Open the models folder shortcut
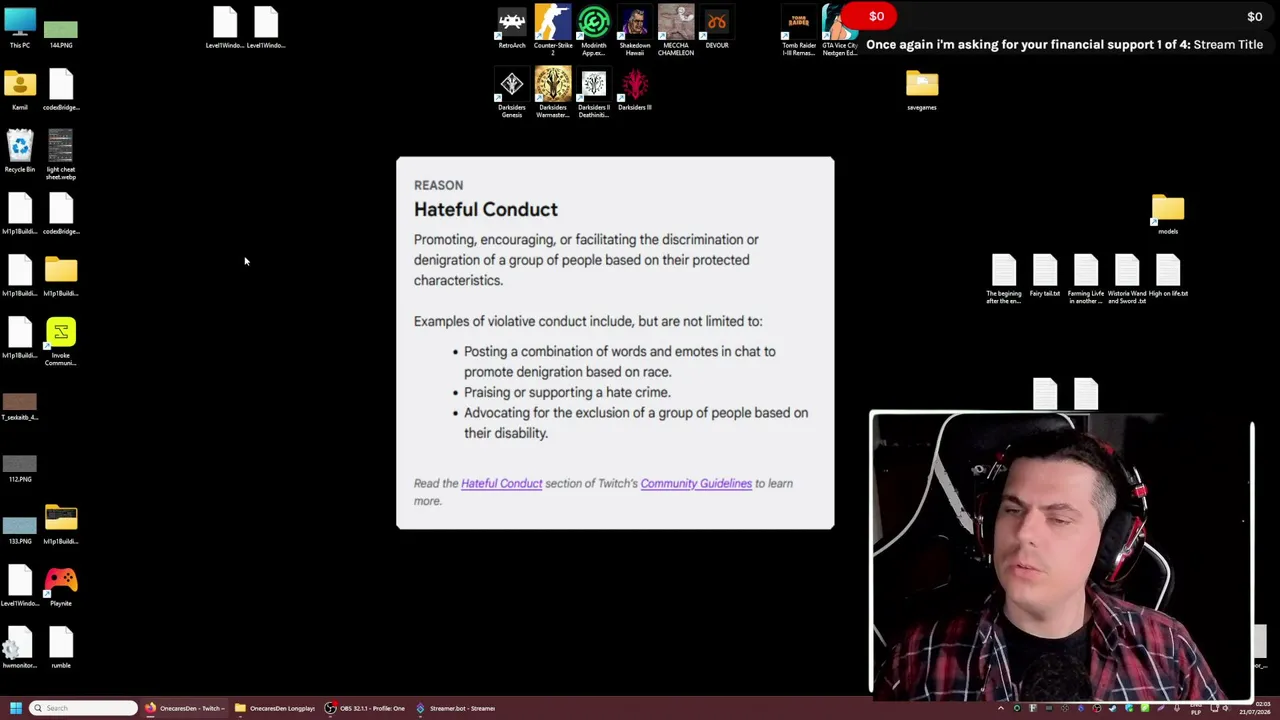1280x720 pixels. coord(1168,213)
